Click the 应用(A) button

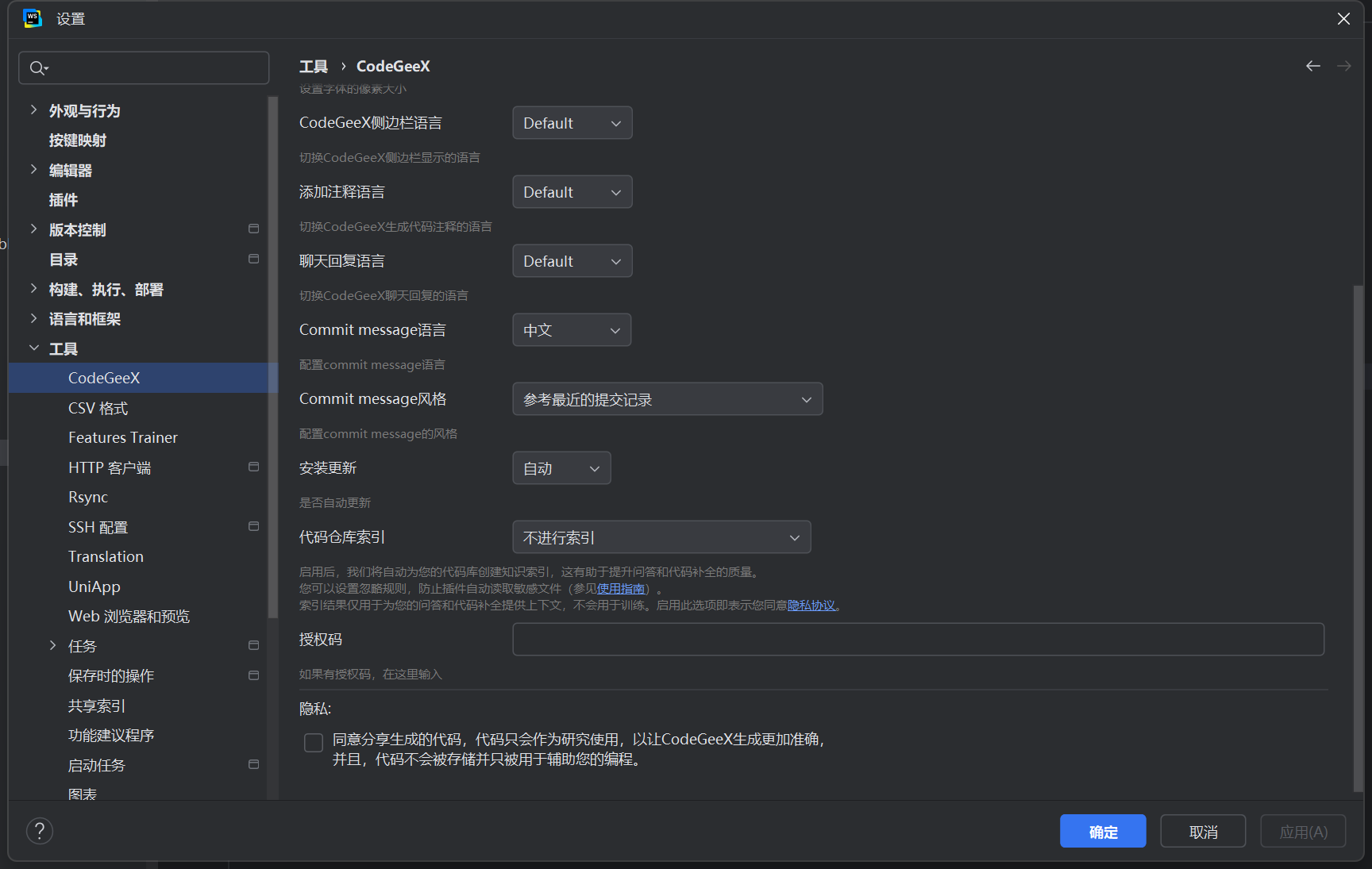click(1303, 831)
